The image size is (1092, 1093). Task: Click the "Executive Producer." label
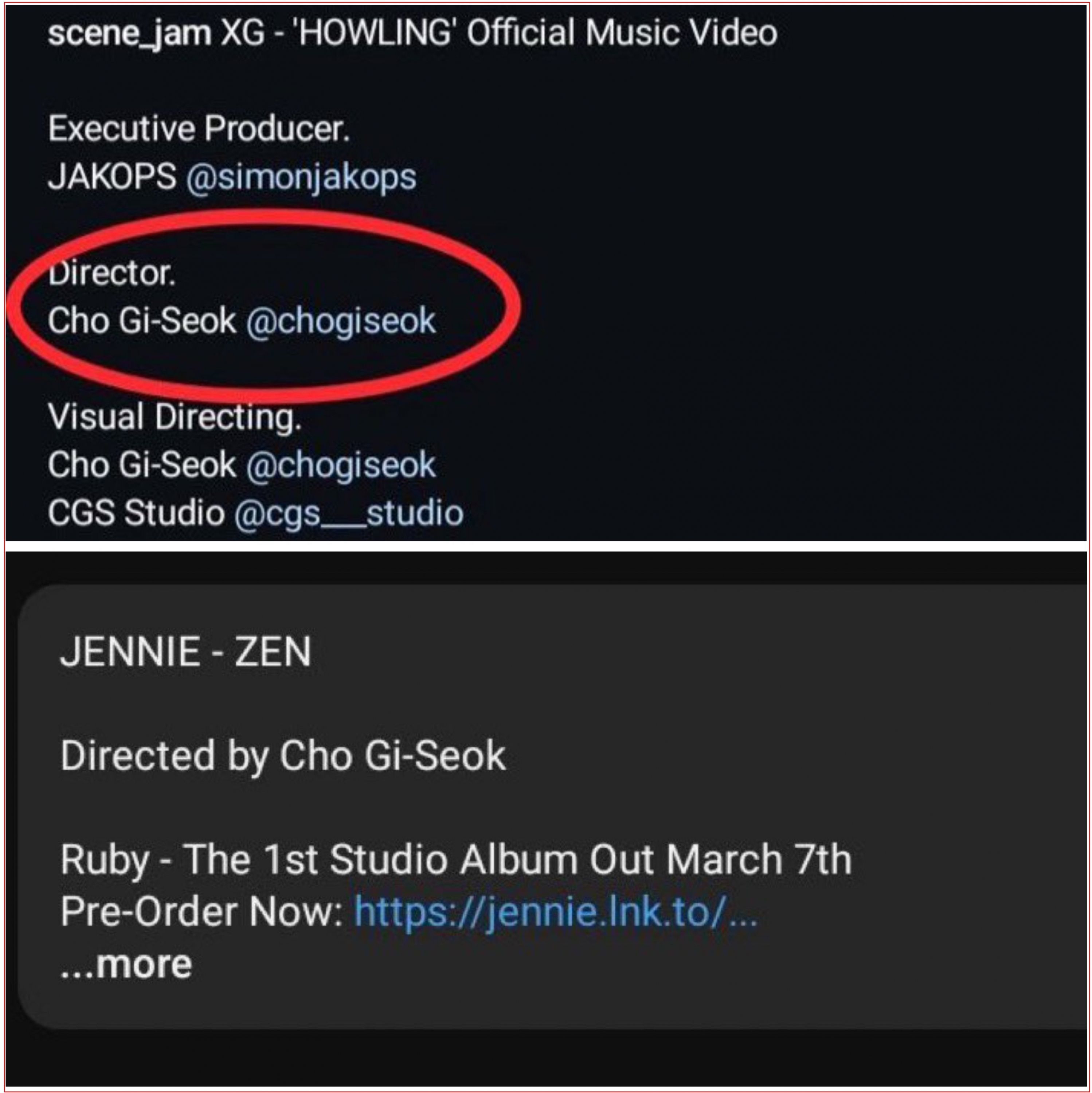coord(199,129)
